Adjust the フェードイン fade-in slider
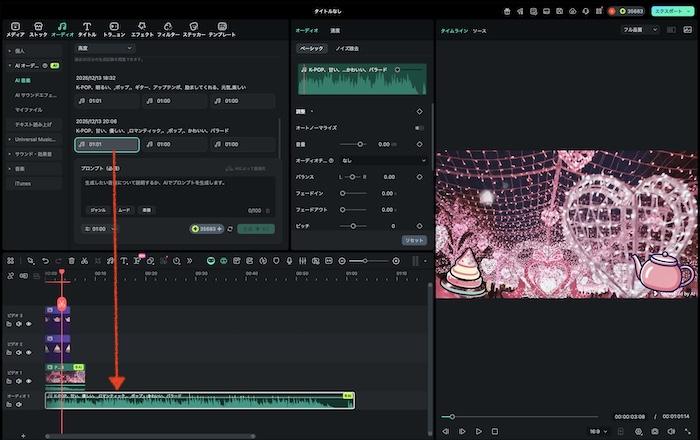 (353, 194)
